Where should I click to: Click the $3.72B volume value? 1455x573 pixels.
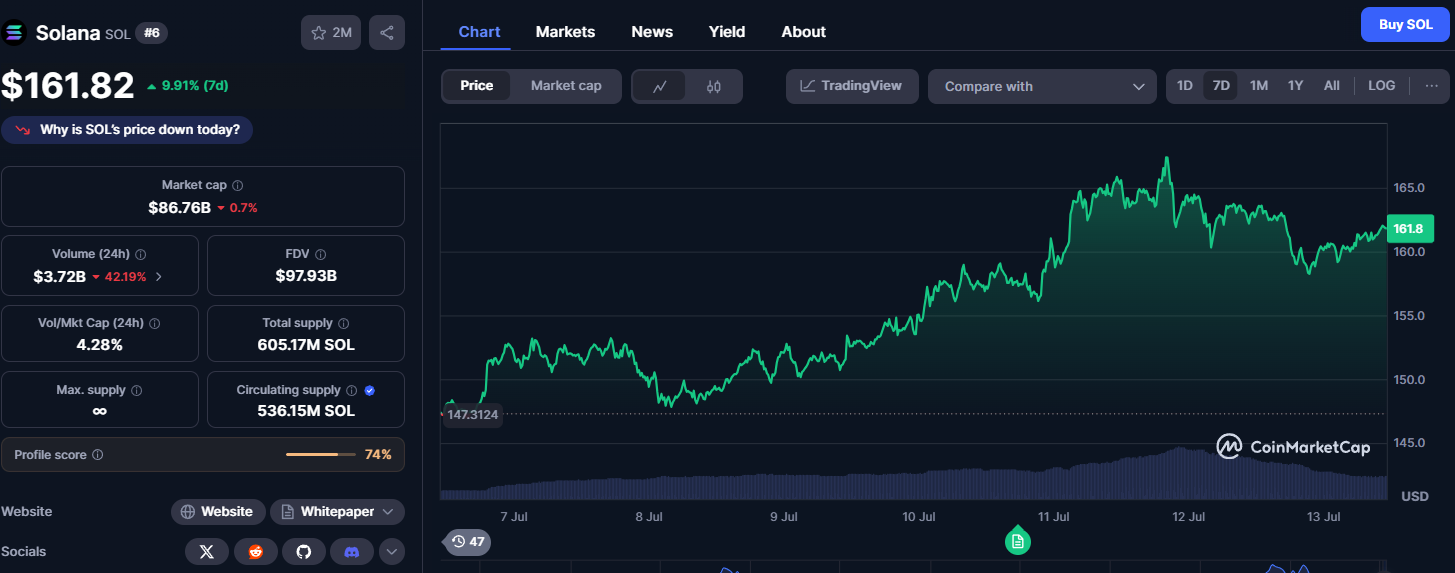(60, 276)
